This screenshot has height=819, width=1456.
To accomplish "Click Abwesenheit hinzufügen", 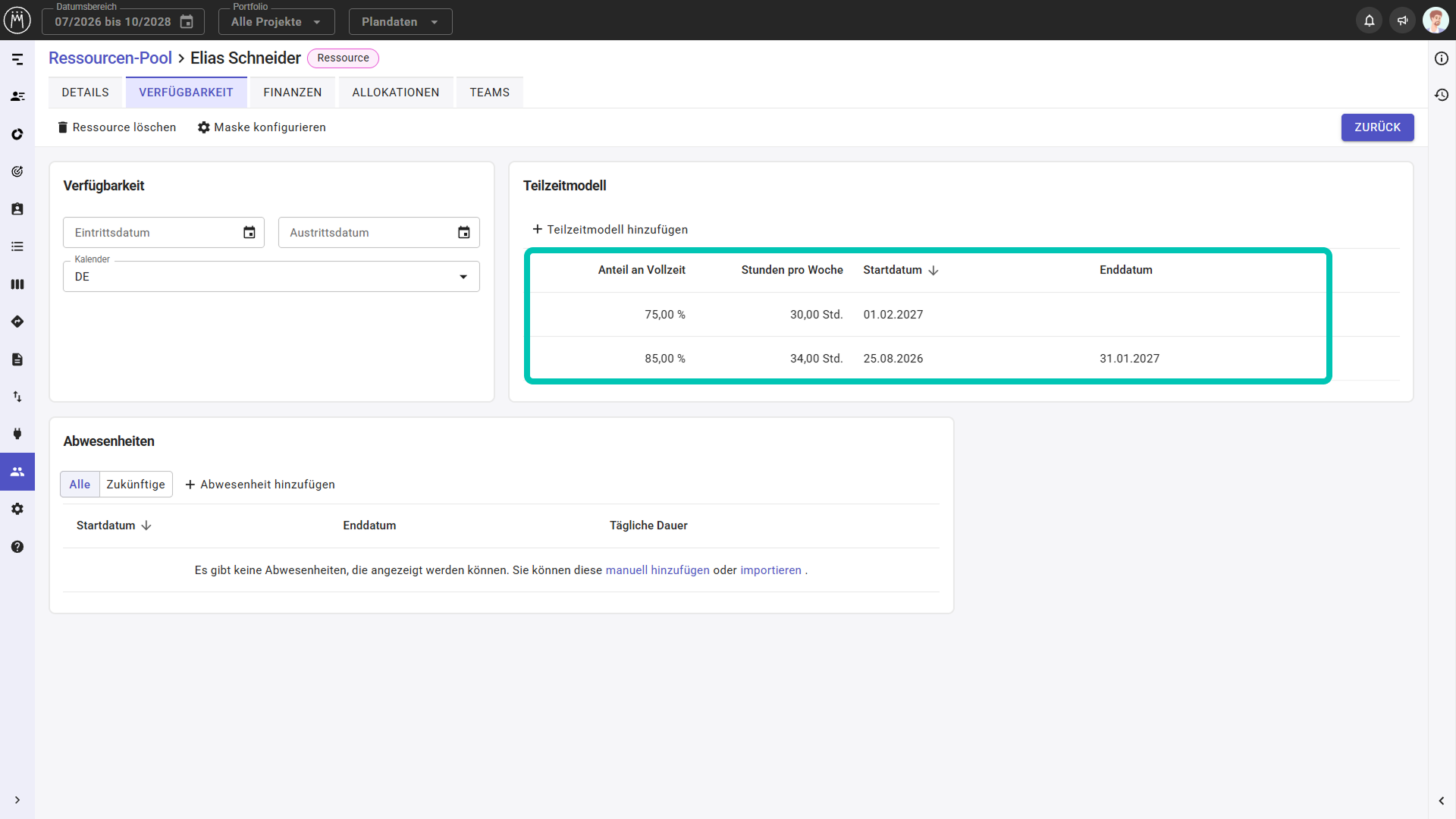I will pos(260,485).
